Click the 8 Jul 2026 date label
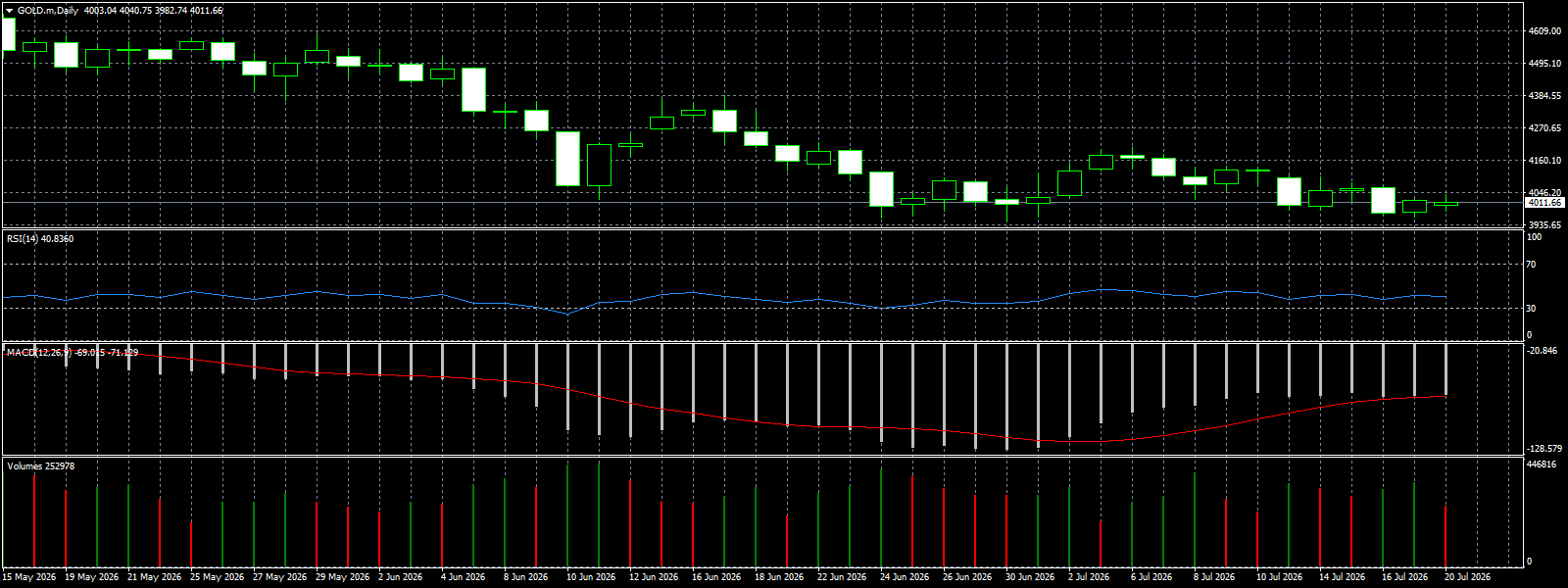The height and width of the screenshot is (588, 1568). [1215, 577]
